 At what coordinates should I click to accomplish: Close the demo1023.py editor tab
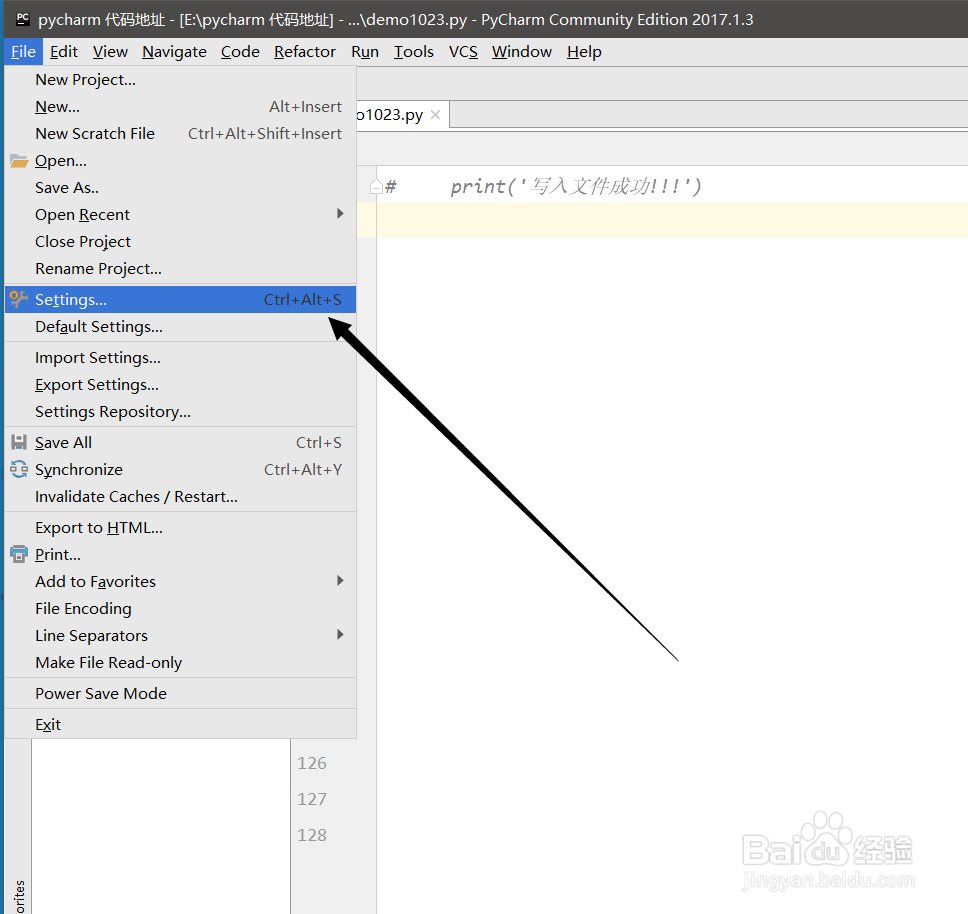(x=435, y=115)
